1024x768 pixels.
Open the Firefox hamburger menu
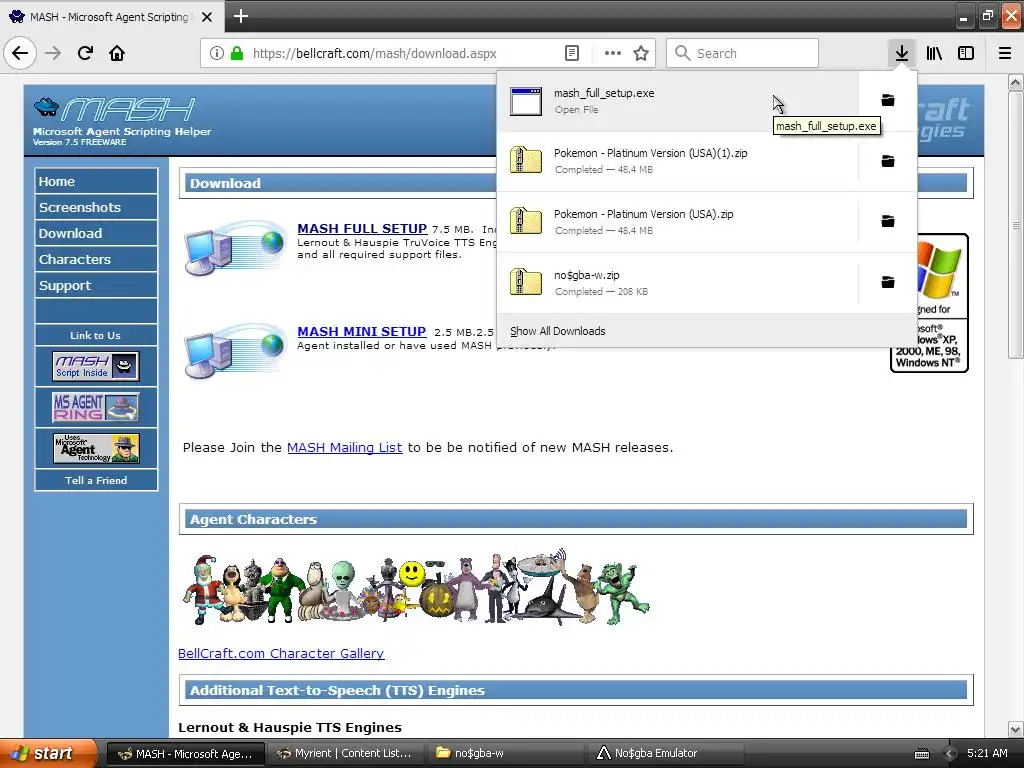(1005, 53)
